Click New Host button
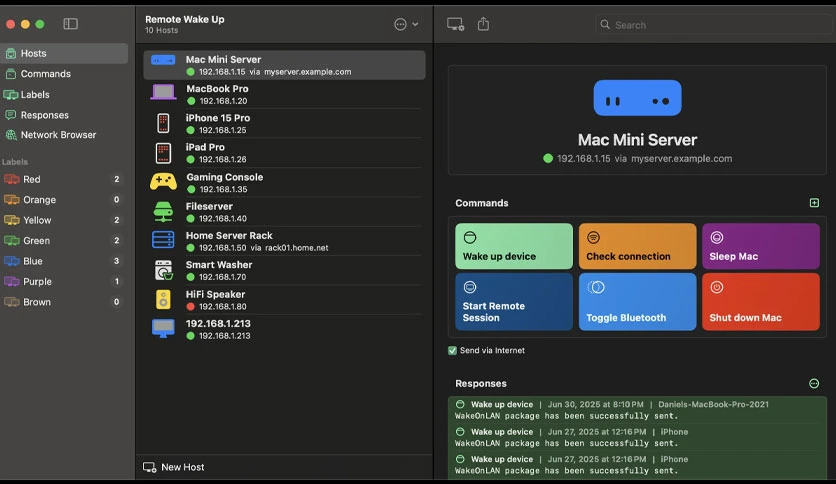Image resolution: width=836 pixels, height=484 pixels. click(x=174, y=467)
